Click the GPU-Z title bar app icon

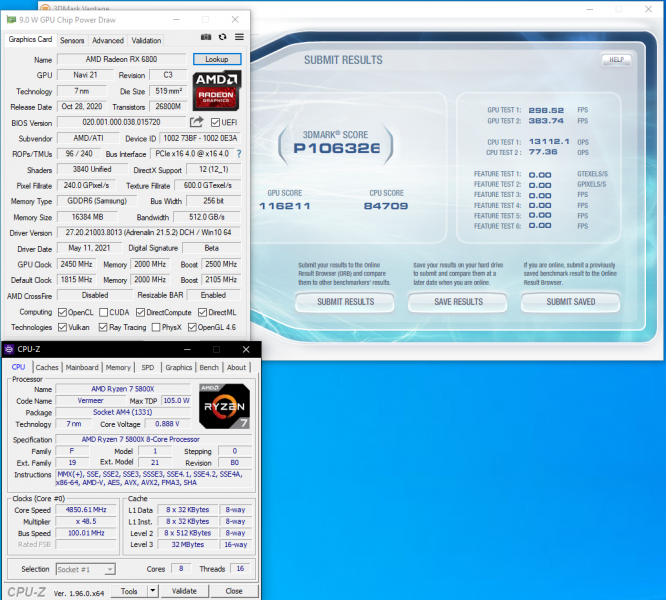pos(10,18)
